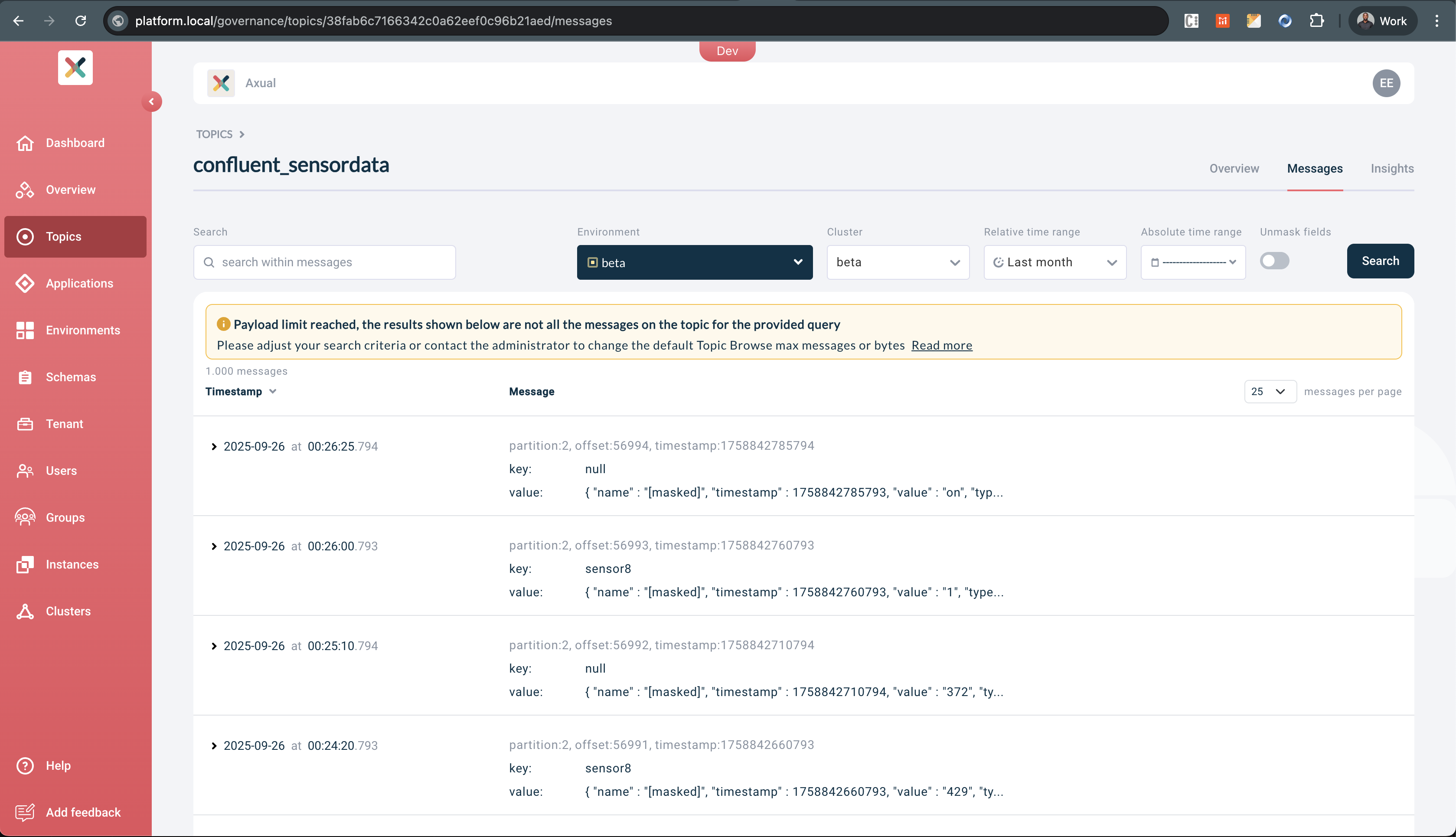Enable the Unmask fields toggle

coord(1274,260)
